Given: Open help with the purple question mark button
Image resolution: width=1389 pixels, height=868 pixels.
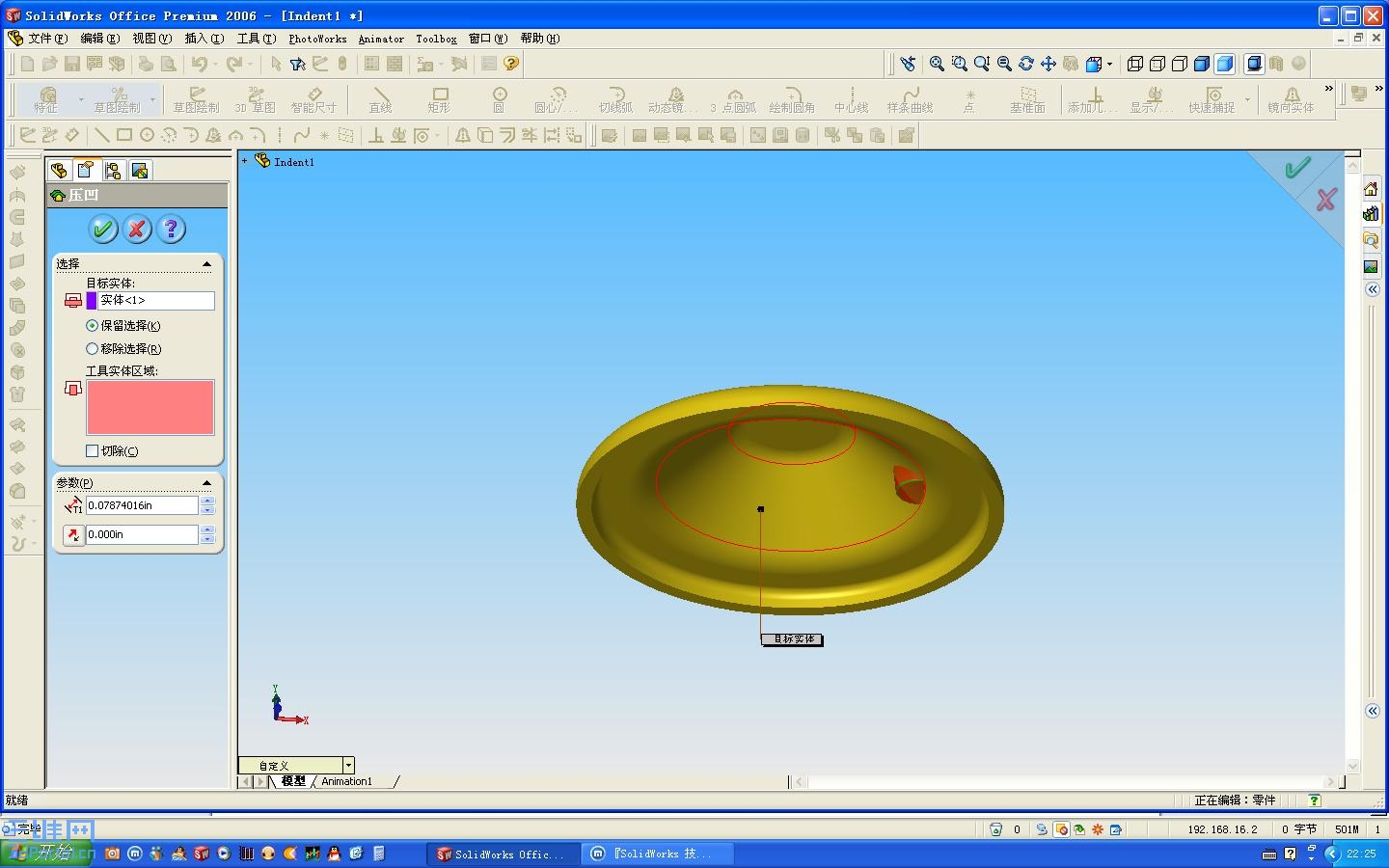Looking at the screenshot, I should coord(171,229).
